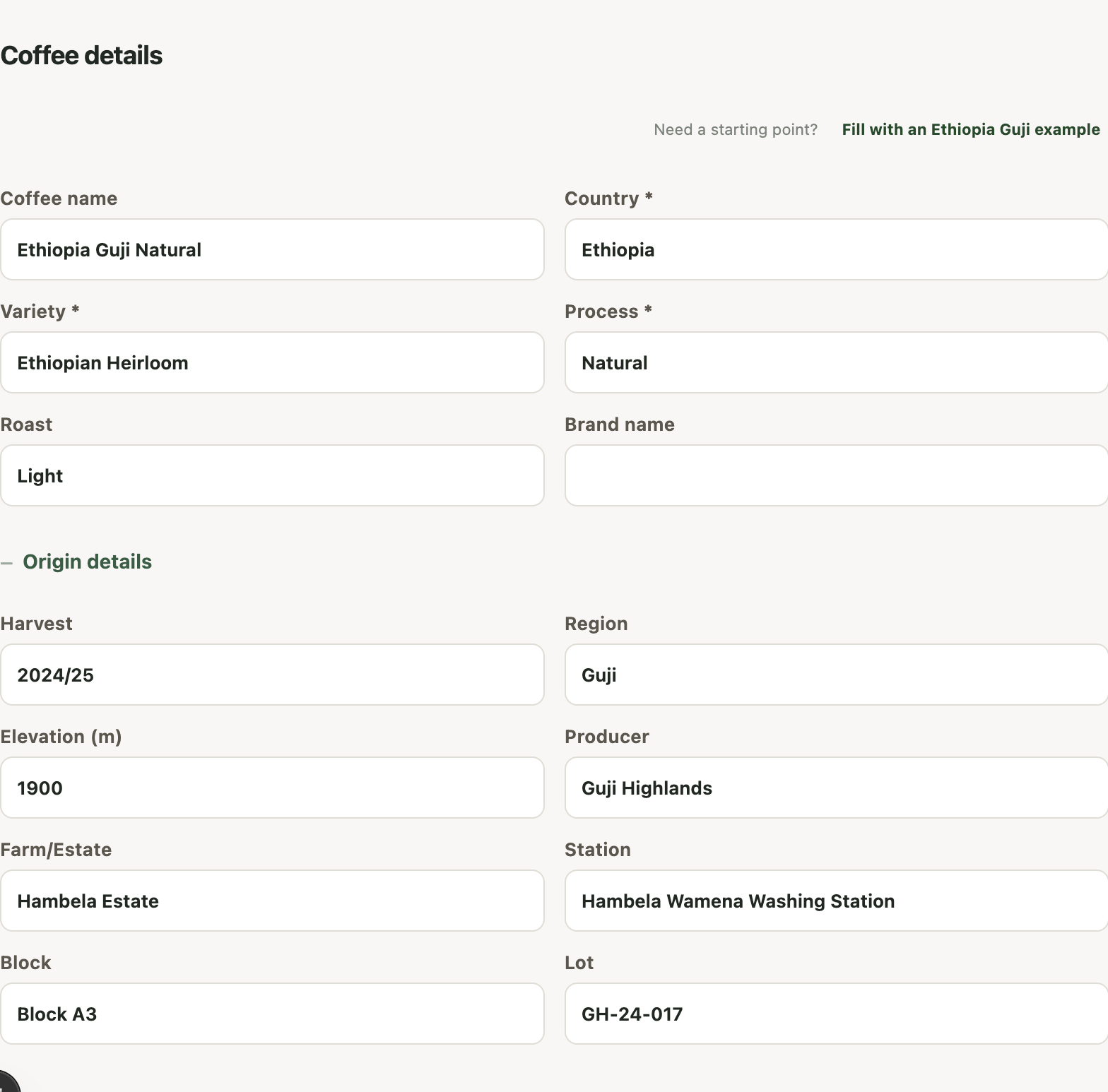Select the Block field showing Block A3
The height and width of the screenshot is (1092, 1108).
(272, 1014)
